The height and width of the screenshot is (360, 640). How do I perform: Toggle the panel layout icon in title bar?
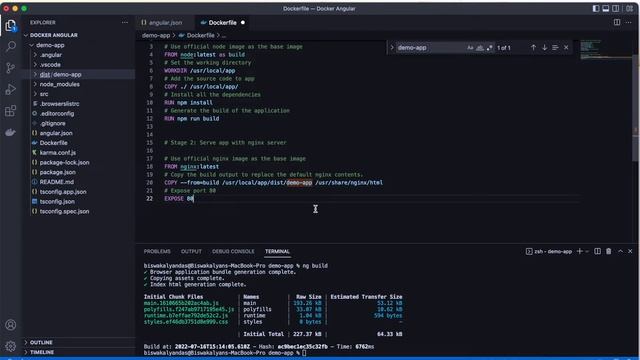tap(606, 9)
